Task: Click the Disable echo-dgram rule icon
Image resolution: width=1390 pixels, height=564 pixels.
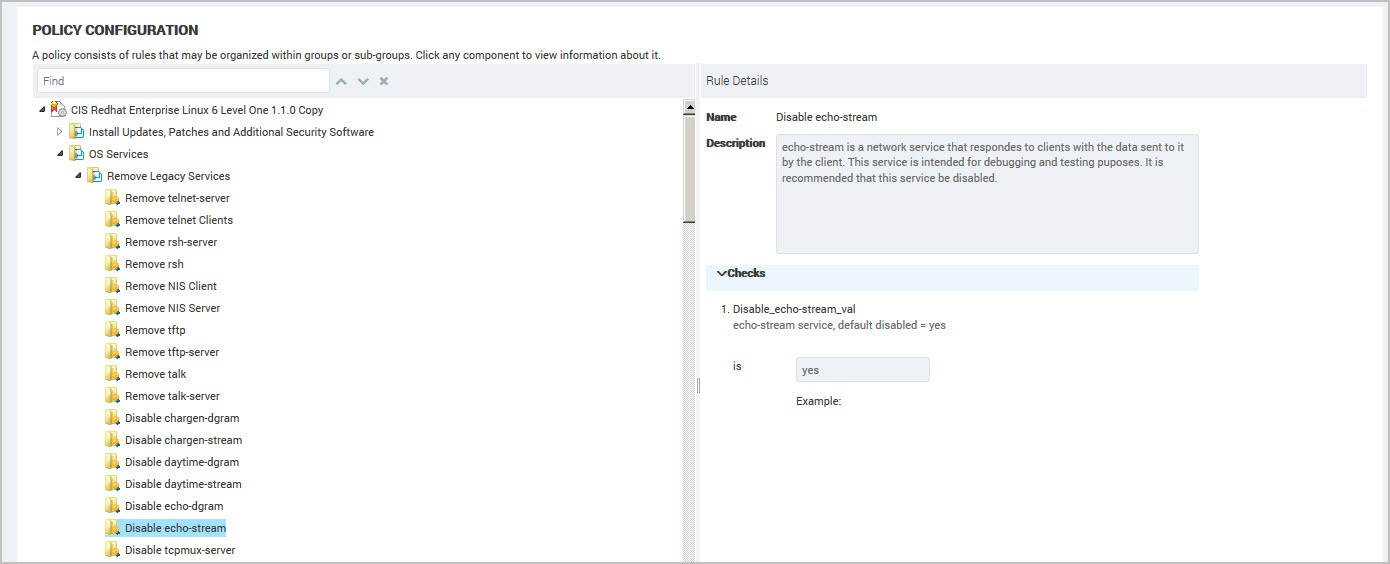Action: point(113,506)
